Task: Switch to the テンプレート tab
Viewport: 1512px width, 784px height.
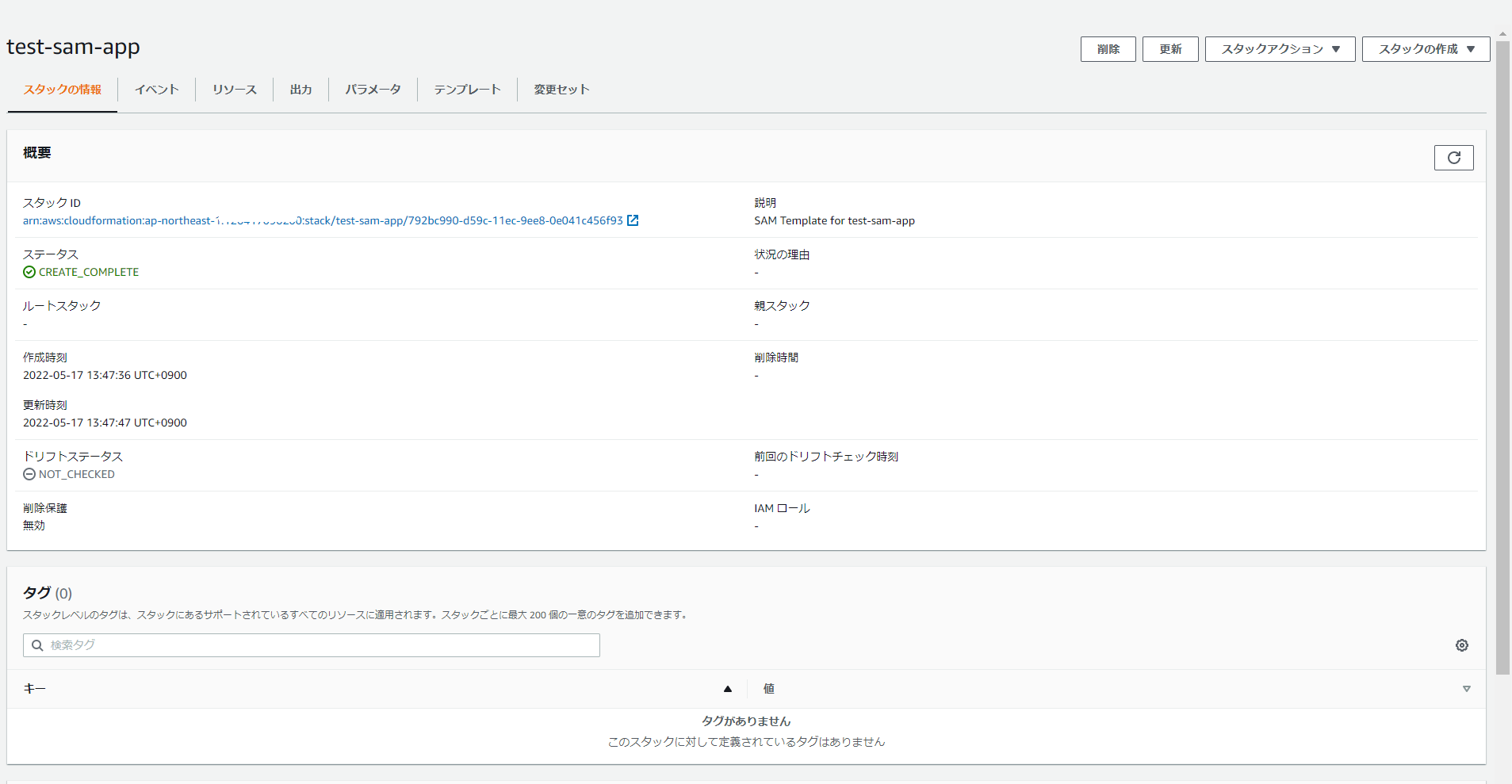Action: (467, 90)
